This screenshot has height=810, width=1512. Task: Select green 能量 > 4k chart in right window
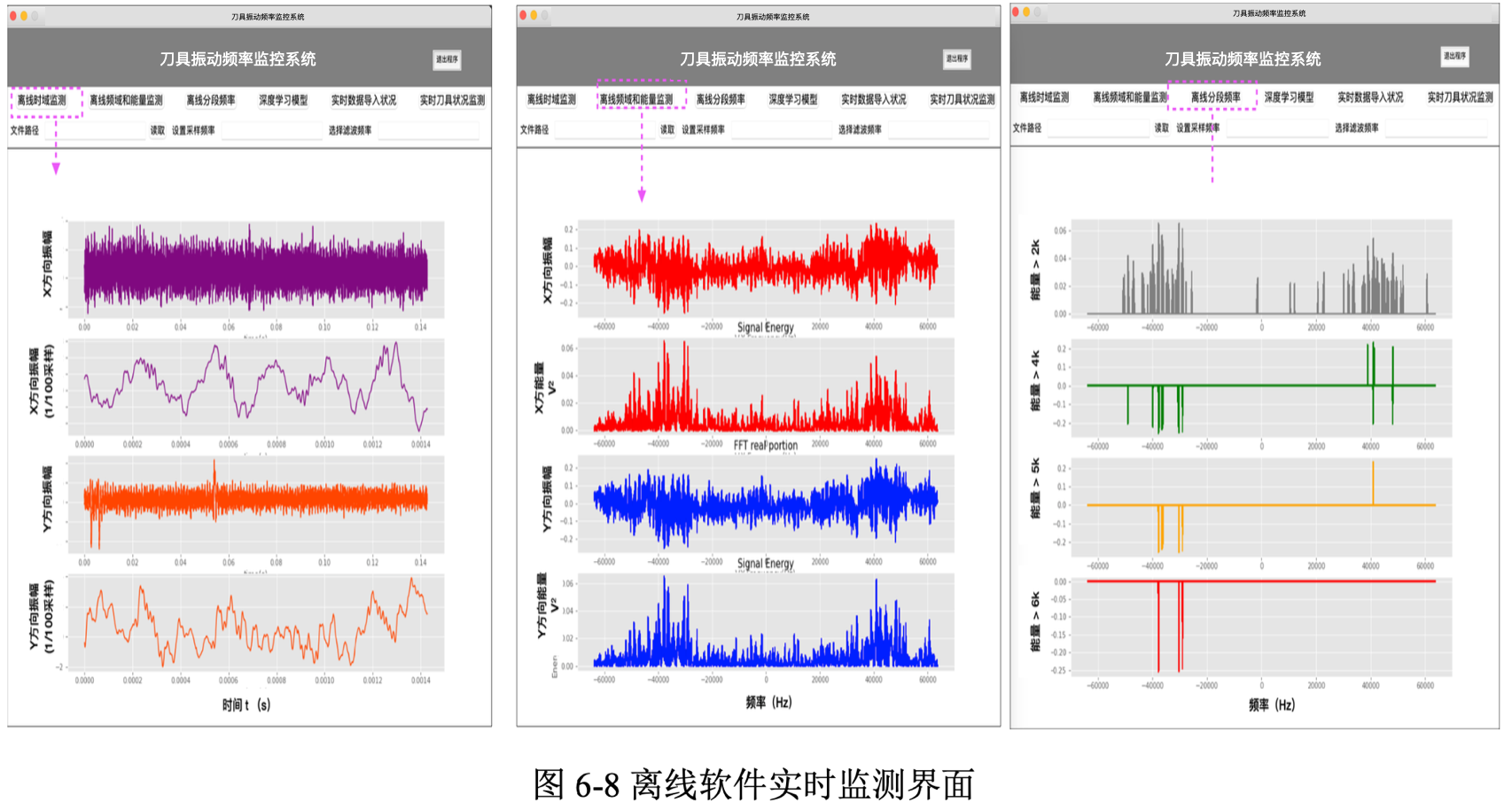pos(1262,388)
